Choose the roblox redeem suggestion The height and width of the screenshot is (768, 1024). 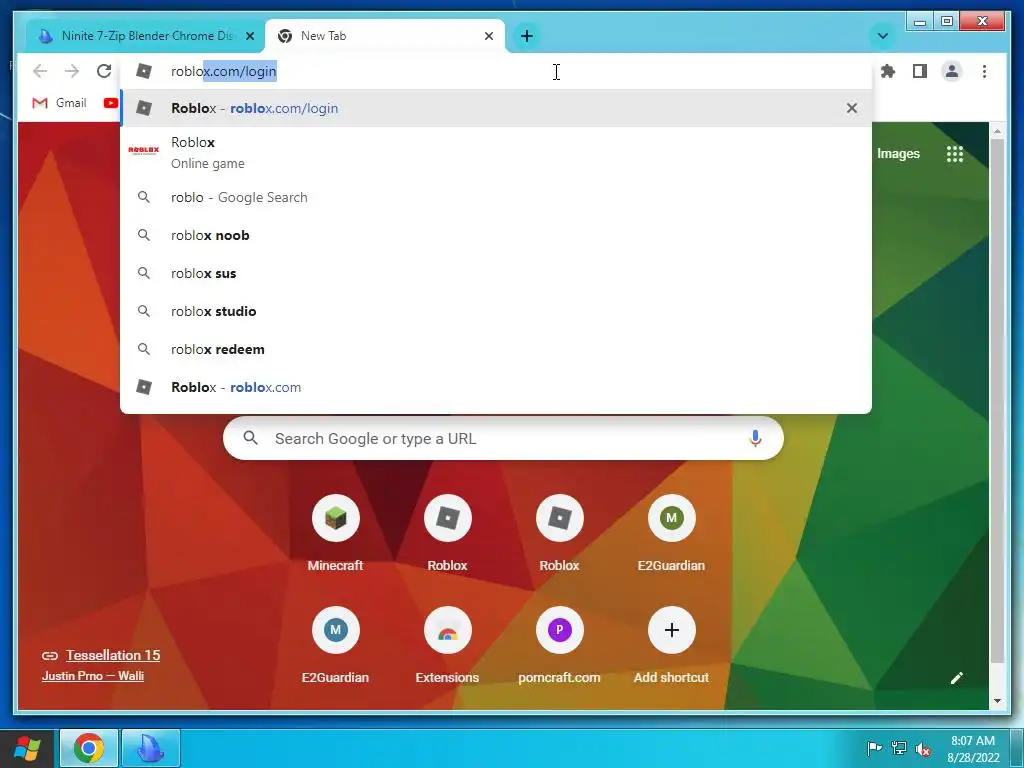coord(496,349)
